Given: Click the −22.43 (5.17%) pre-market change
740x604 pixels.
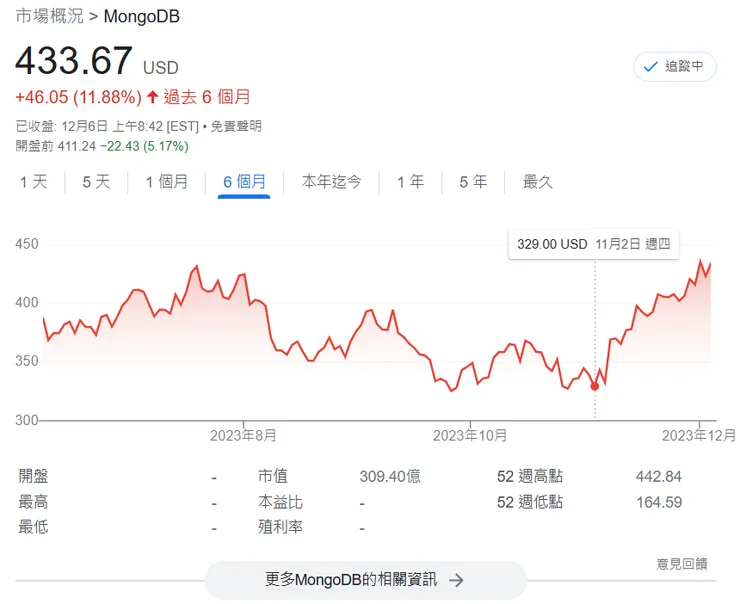Looking at the screenshot, I should click(x=144, y=146).
